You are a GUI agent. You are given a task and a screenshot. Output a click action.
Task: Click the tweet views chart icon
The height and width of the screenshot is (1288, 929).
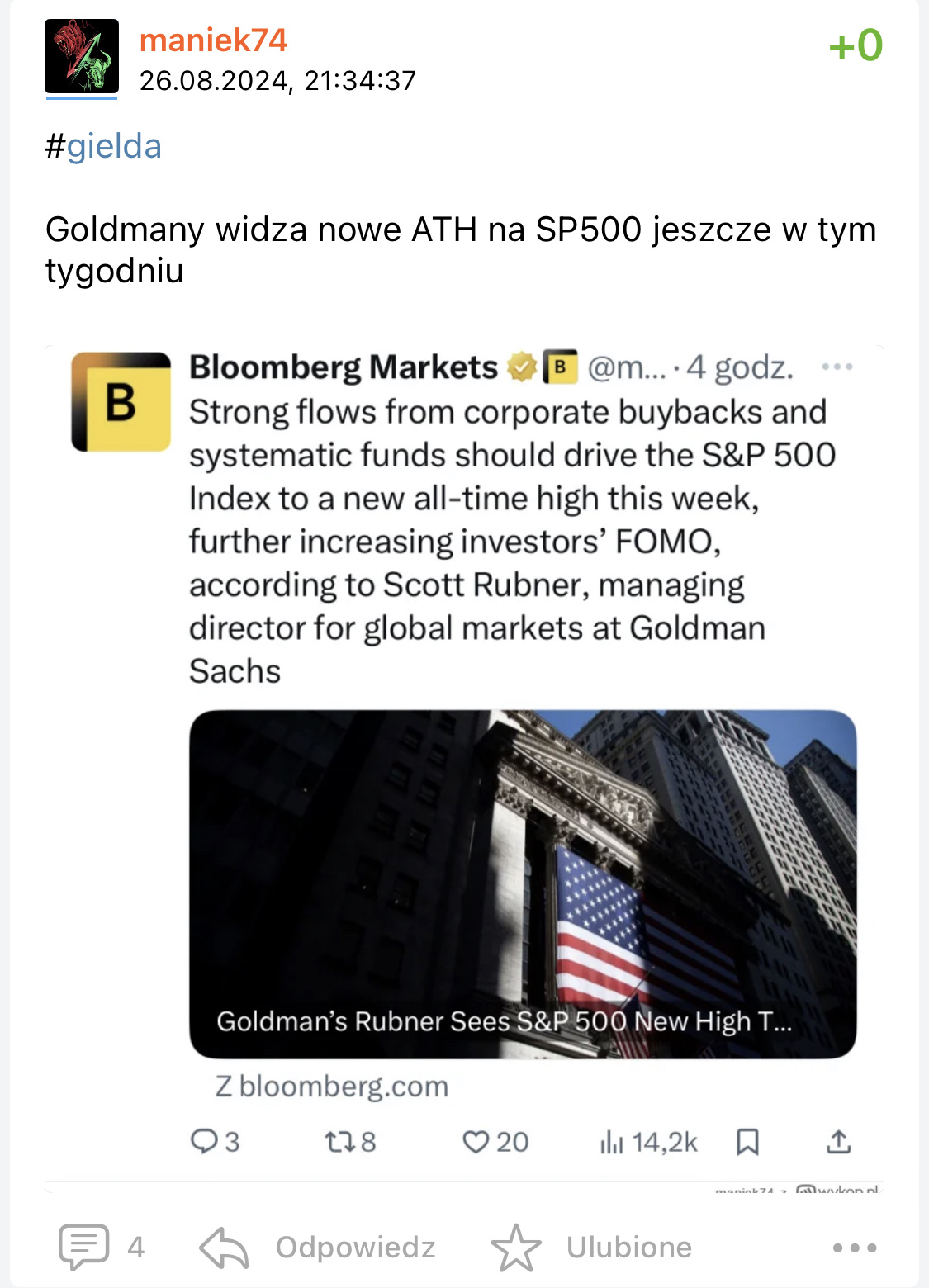(x=611, y=1142)
